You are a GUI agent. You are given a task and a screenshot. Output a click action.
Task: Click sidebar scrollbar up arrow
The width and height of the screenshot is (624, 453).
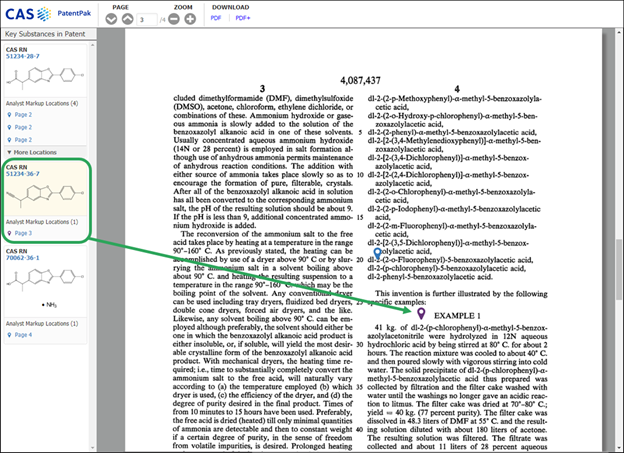click(x=93, y=45)
